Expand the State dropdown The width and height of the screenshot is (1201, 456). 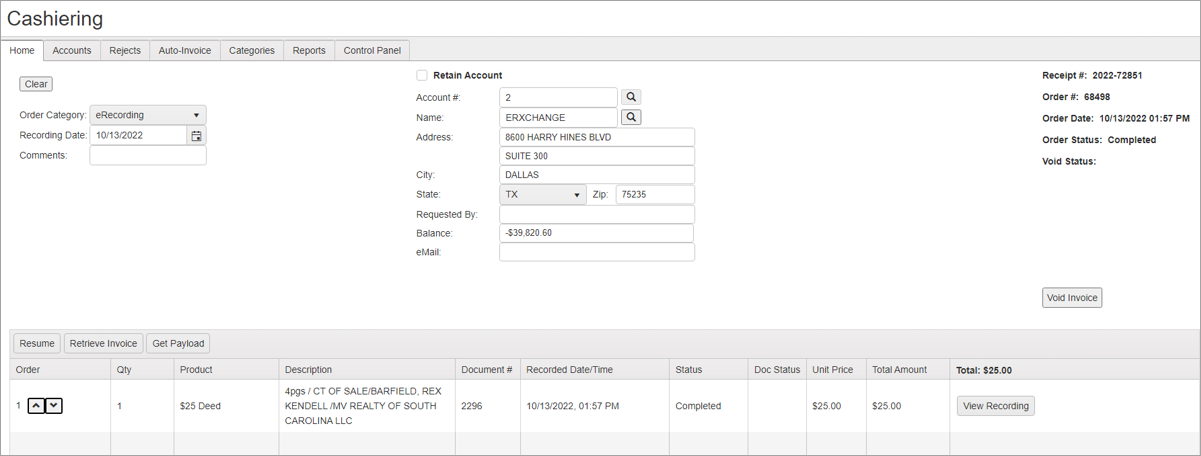543,195
